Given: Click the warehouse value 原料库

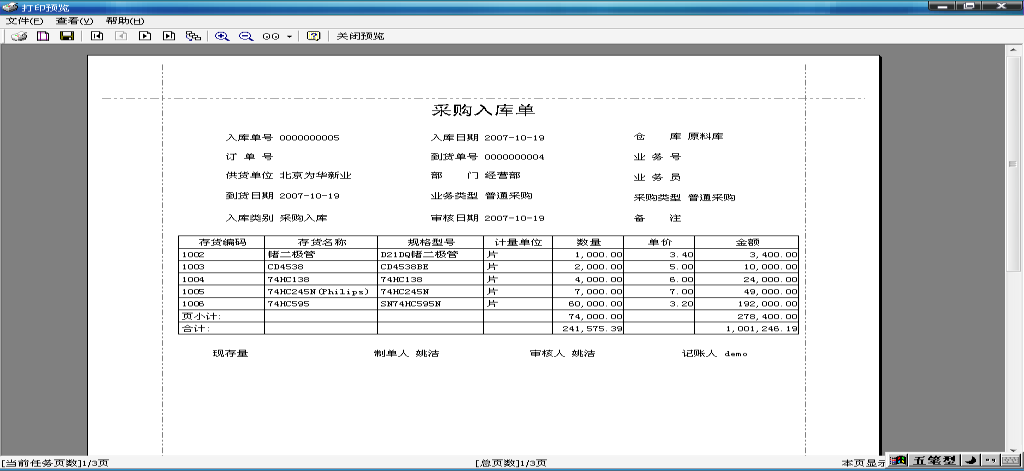Looking at the screenshot, I should 705,137.
